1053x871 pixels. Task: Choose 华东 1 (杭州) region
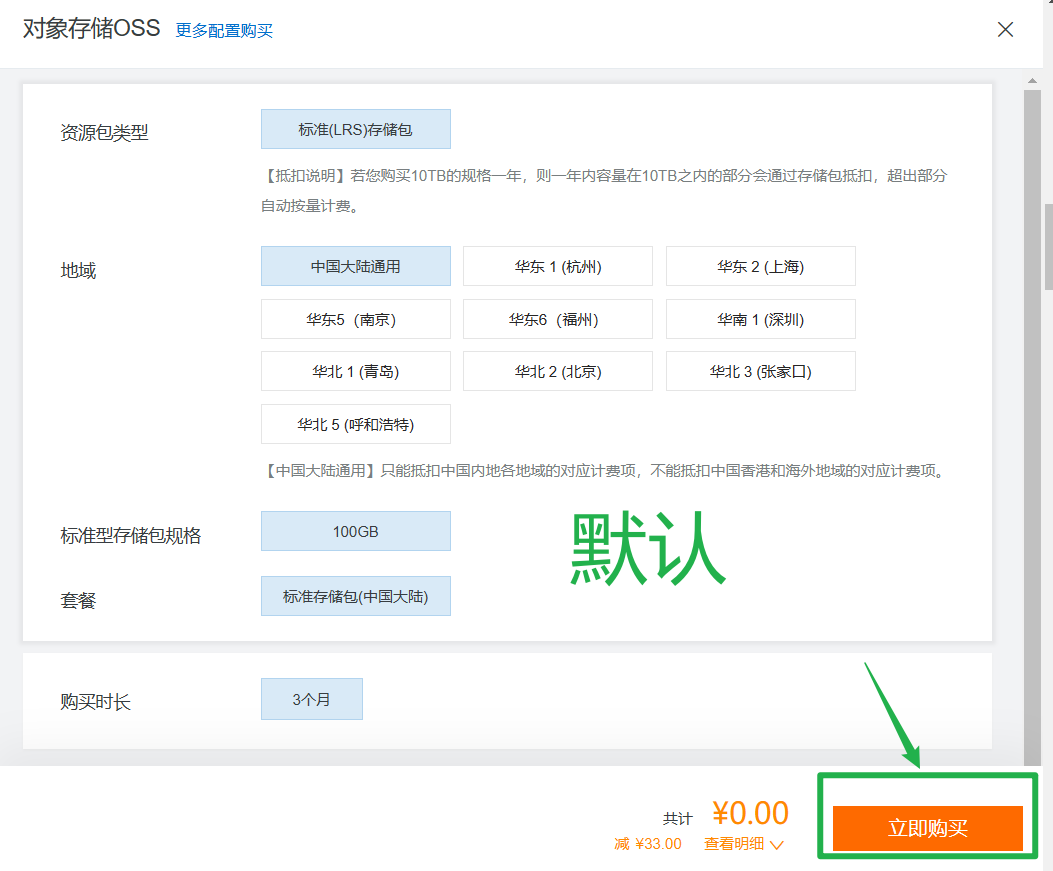point(558,266)
